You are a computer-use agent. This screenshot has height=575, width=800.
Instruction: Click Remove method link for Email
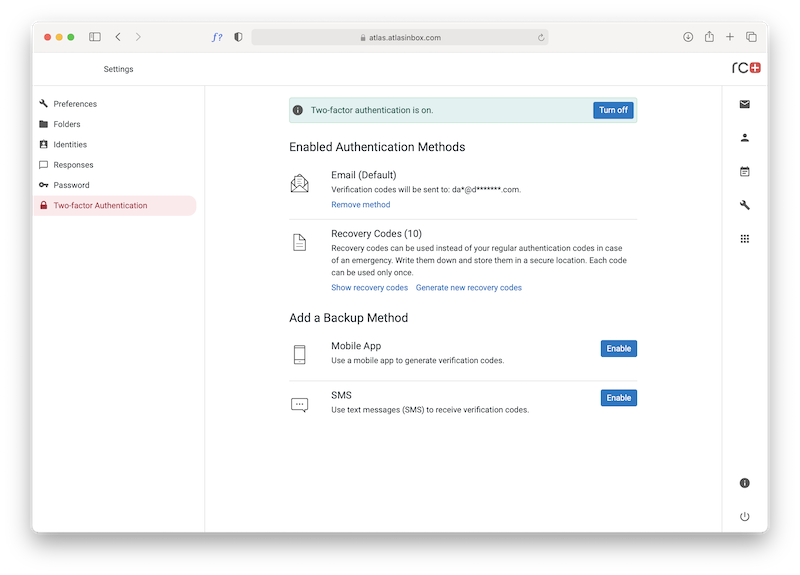(x=361, y=205)
